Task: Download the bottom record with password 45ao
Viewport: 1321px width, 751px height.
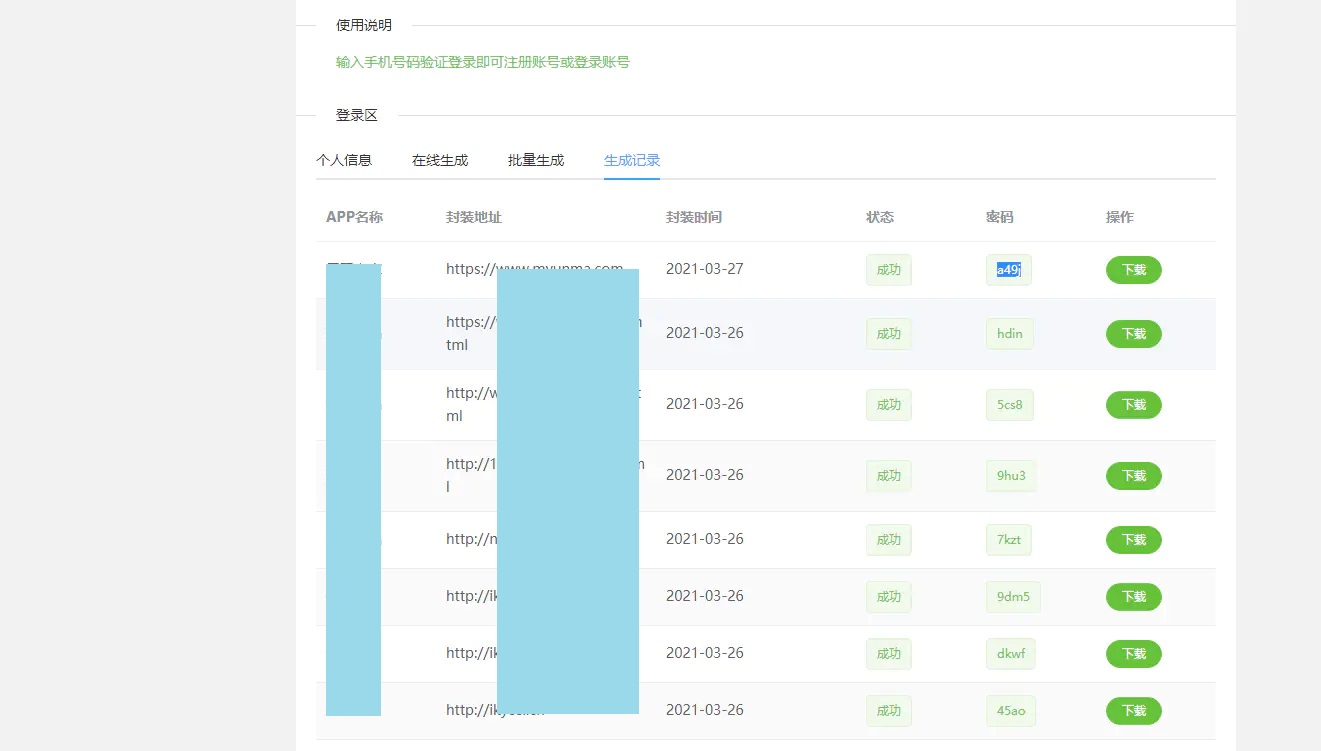Action: tap(1133, 710)
